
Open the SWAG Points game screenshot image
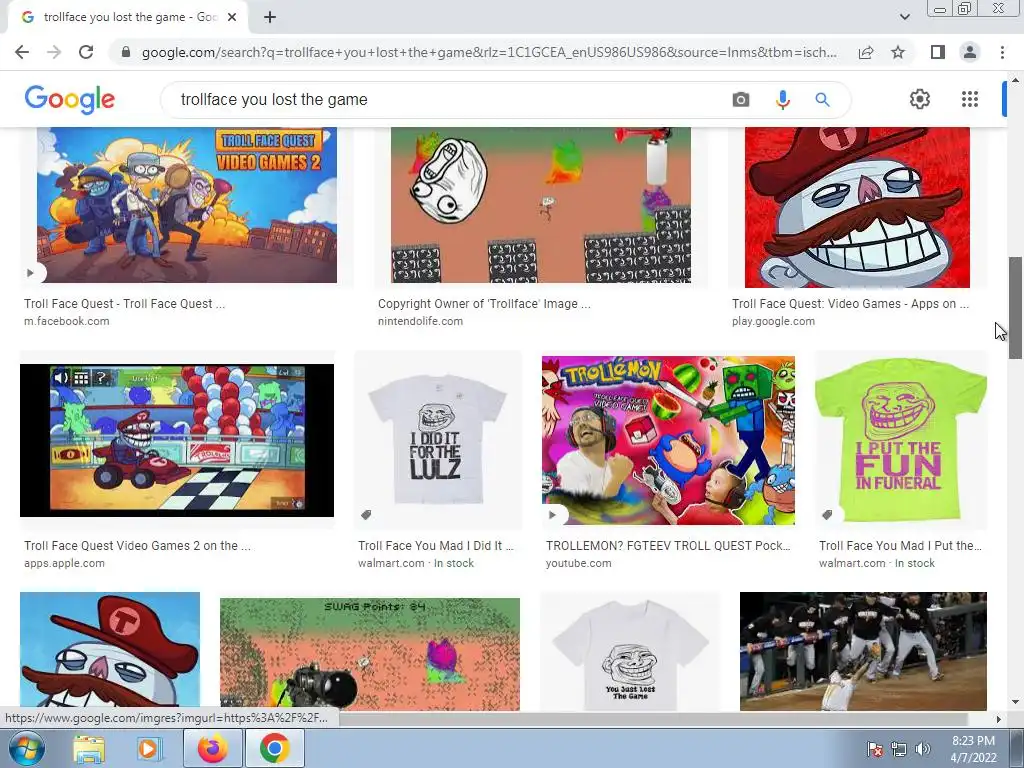(370, 654)
